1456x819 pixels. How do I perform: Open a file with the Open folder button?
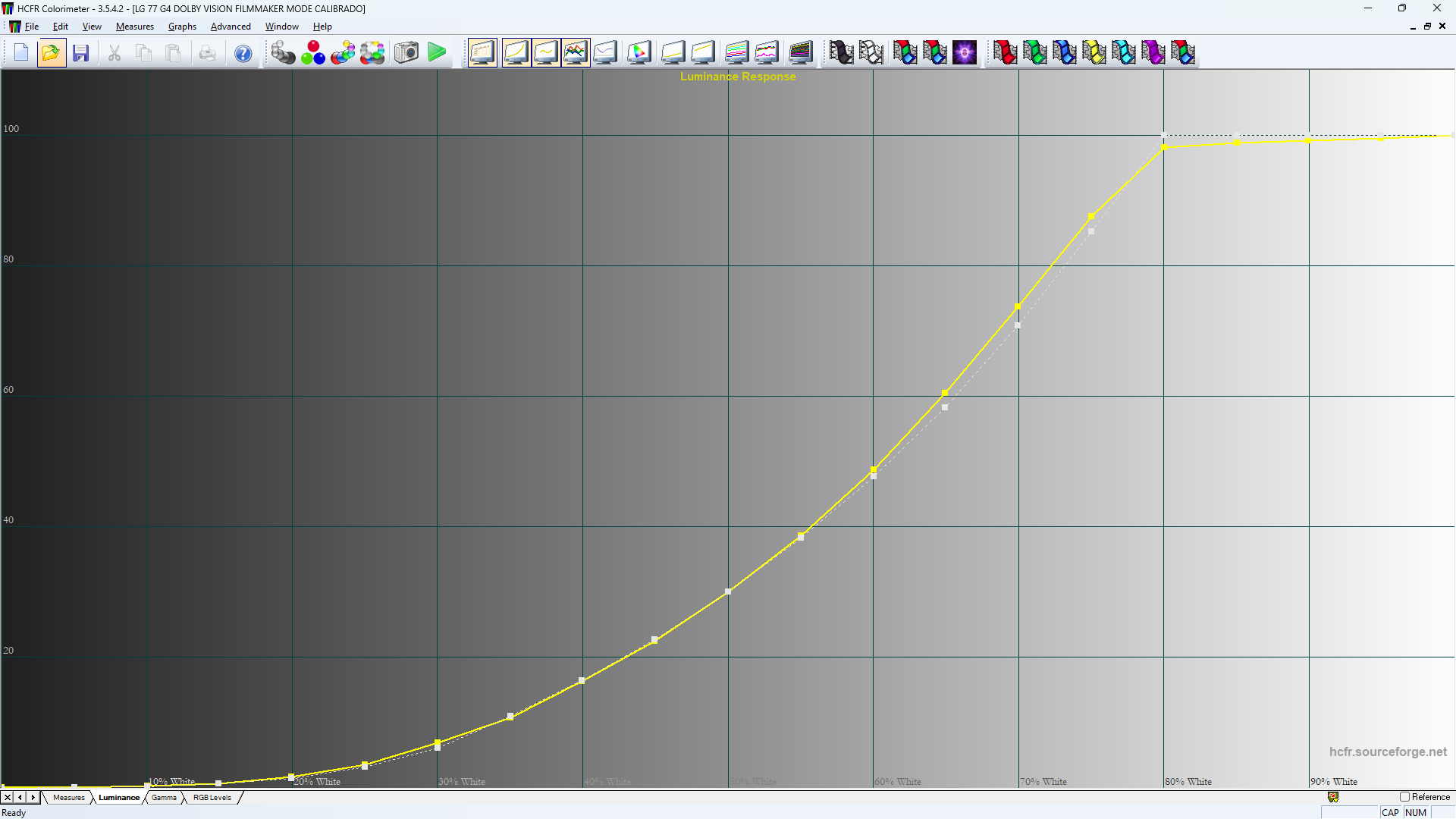coord(51,52)
